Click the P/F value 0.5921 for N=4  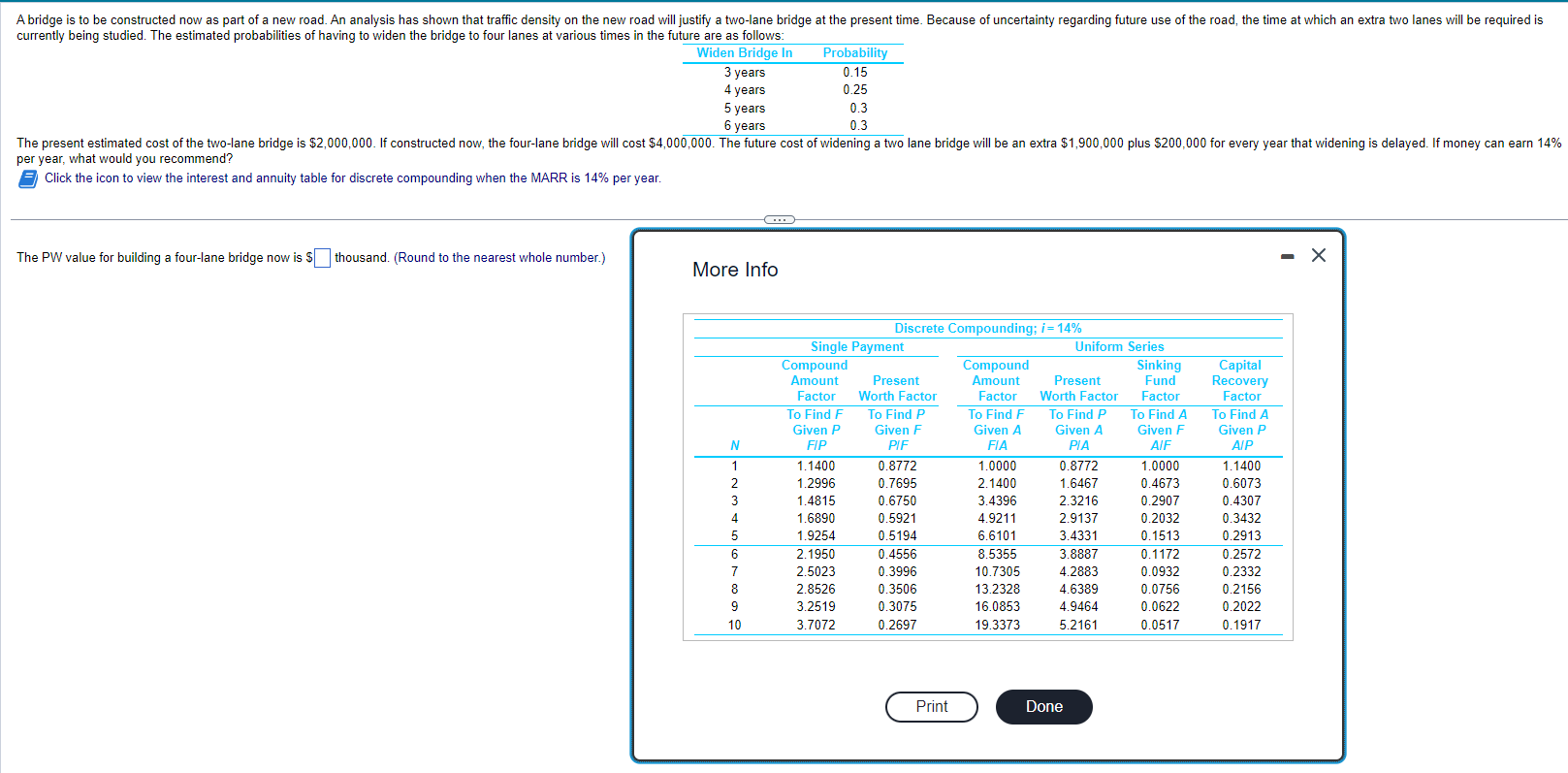tap(897, 519)
